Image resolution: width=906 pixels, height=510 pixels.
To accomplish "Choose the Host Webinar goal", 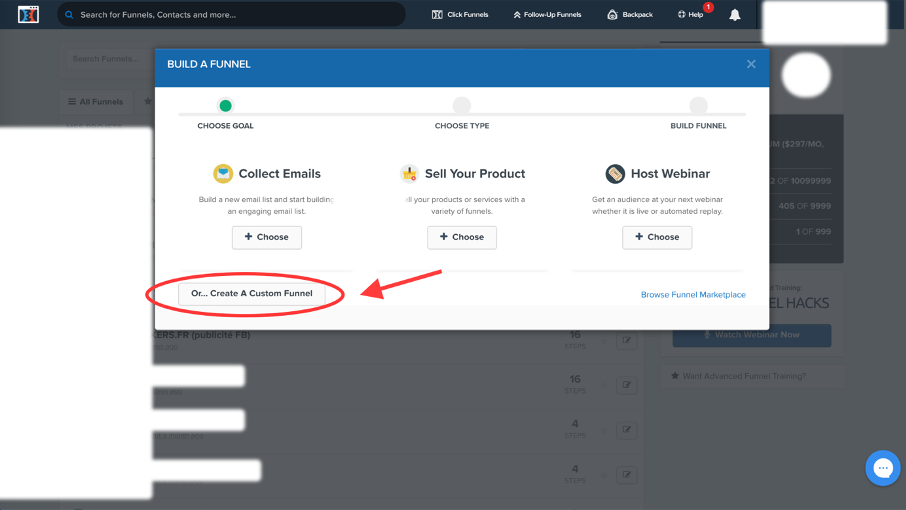I will pos(657,237).
